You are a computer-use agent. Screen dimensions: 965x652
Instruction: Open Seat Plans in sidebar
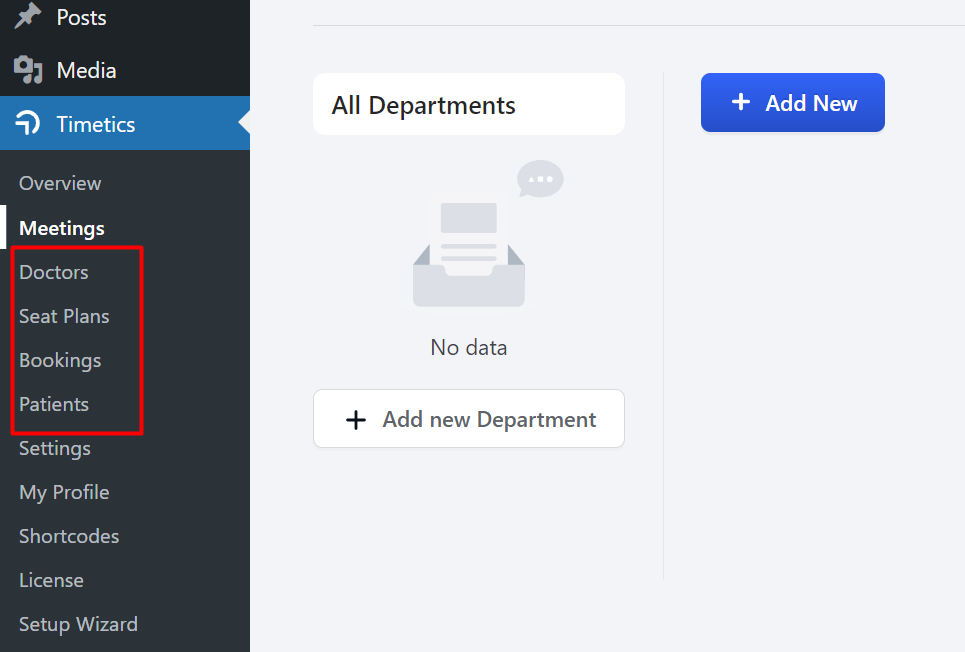[65, 316]
